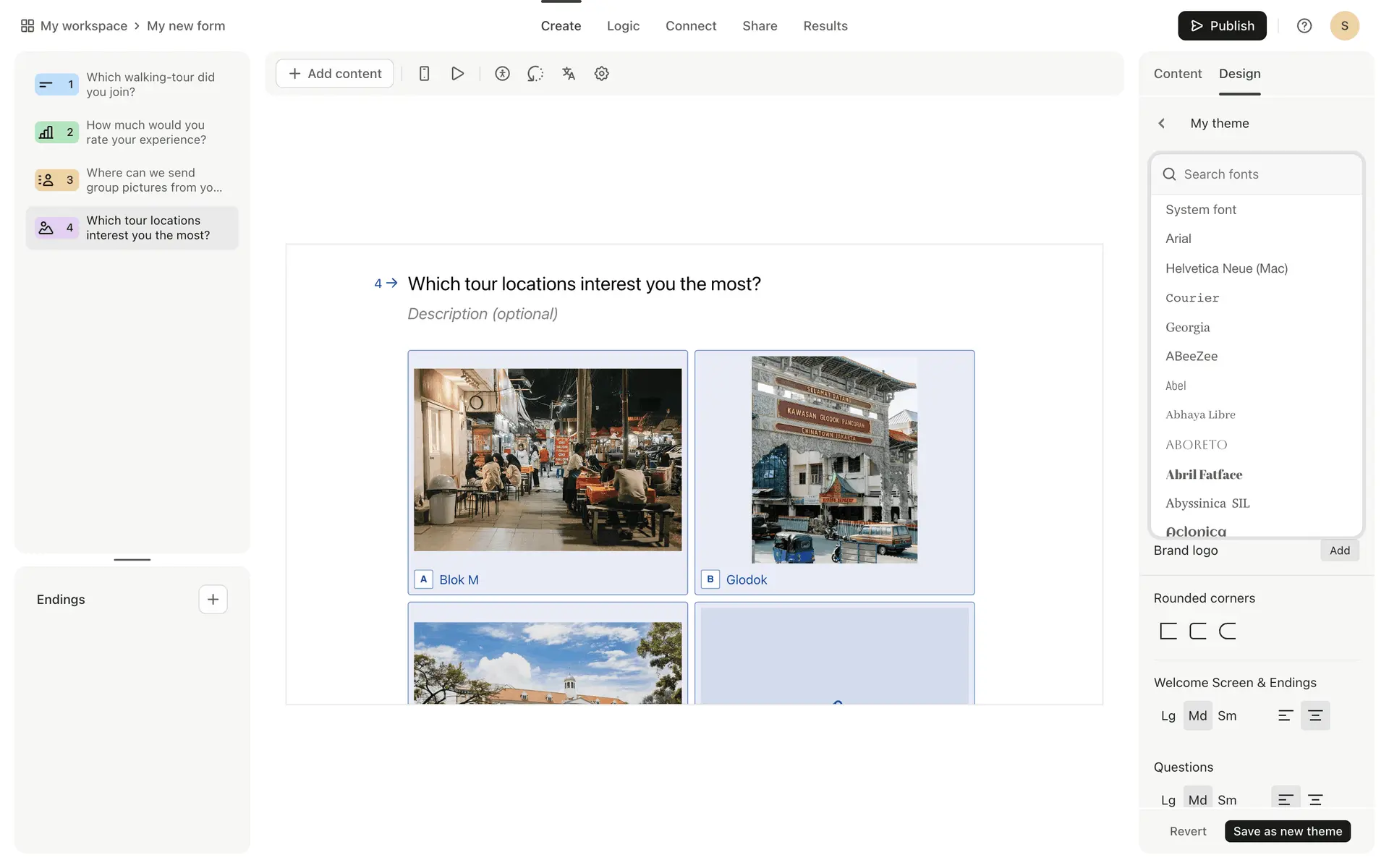Pick Abril Fatface font option
Viewport: 1389px width, 868px height.
point(1204,475)
